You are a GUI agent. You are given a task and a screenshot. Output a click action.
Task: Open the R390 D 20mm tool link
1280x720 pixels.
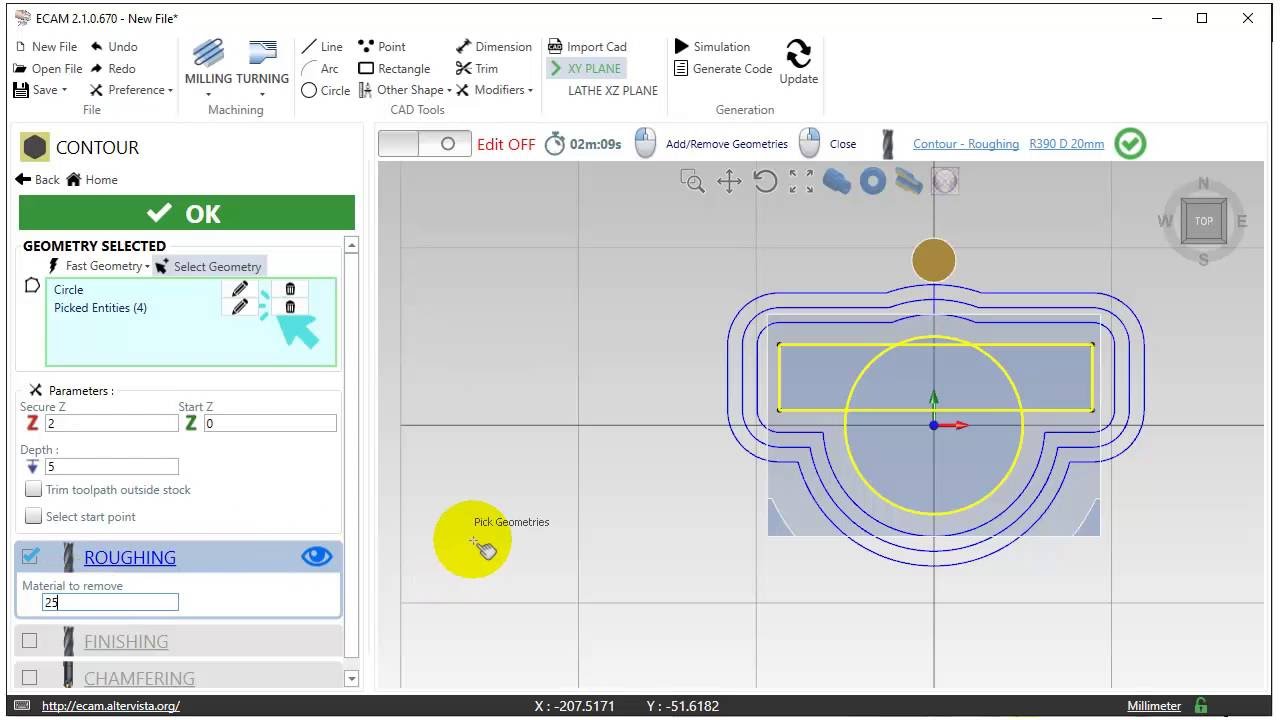(1067, 144)
